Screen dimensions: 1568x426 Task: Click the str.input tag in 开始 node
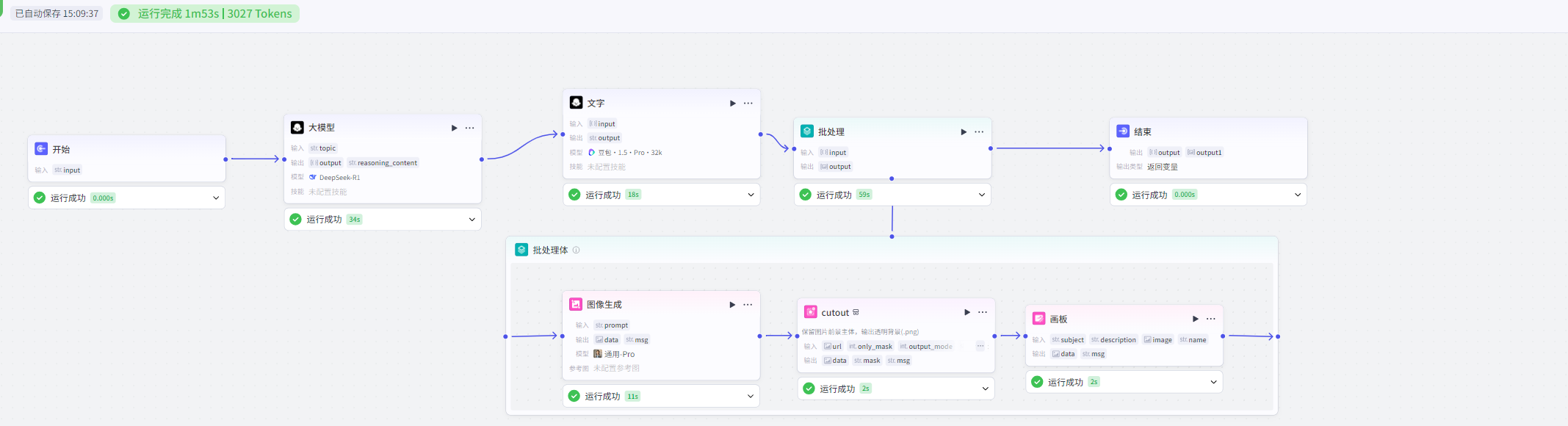[67, 170]
